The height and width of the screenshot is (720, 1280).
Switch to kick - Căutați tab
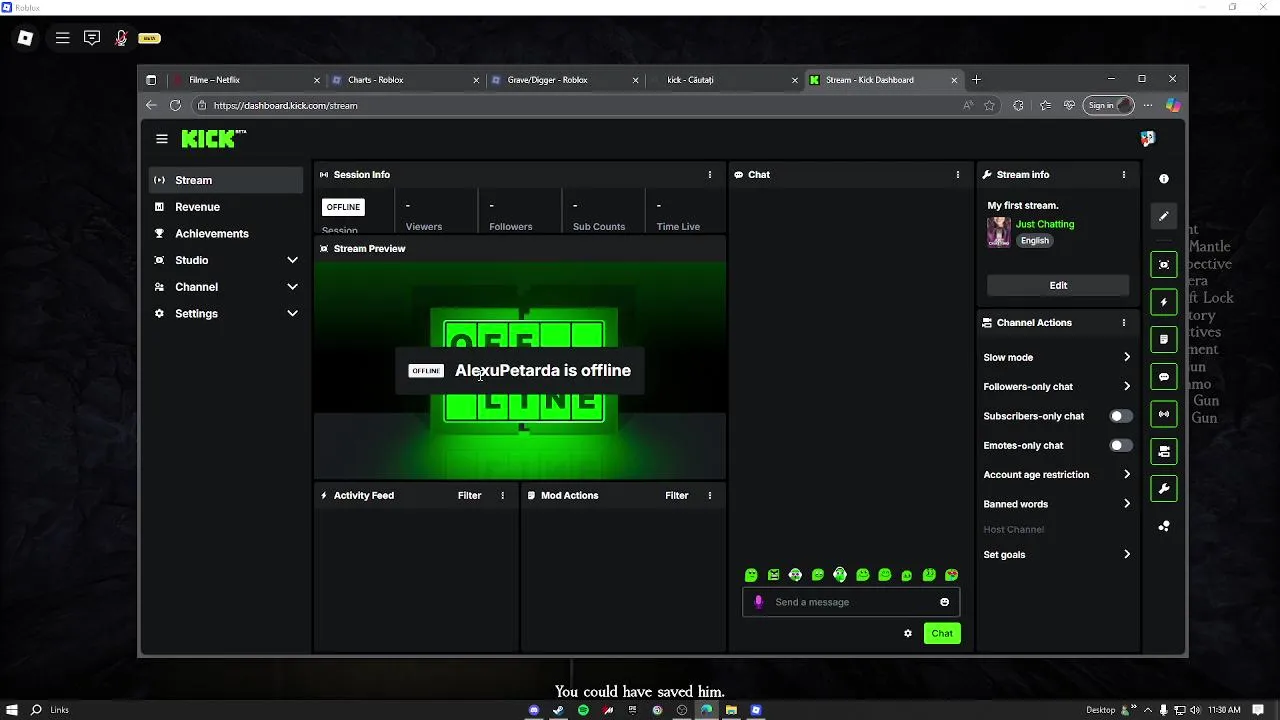[724, 80]
